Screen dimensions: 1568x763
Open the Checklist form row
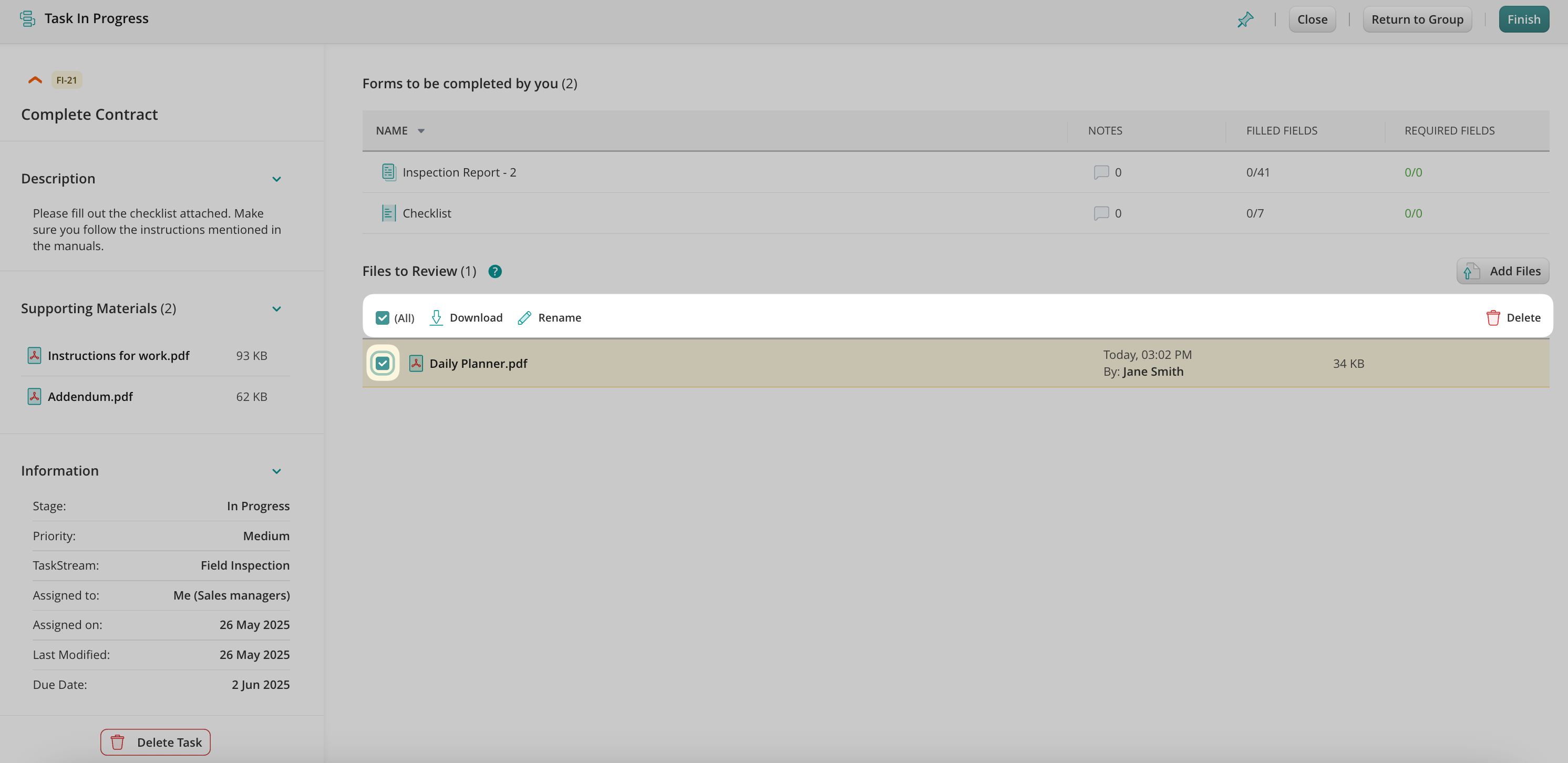pos(427,214)
